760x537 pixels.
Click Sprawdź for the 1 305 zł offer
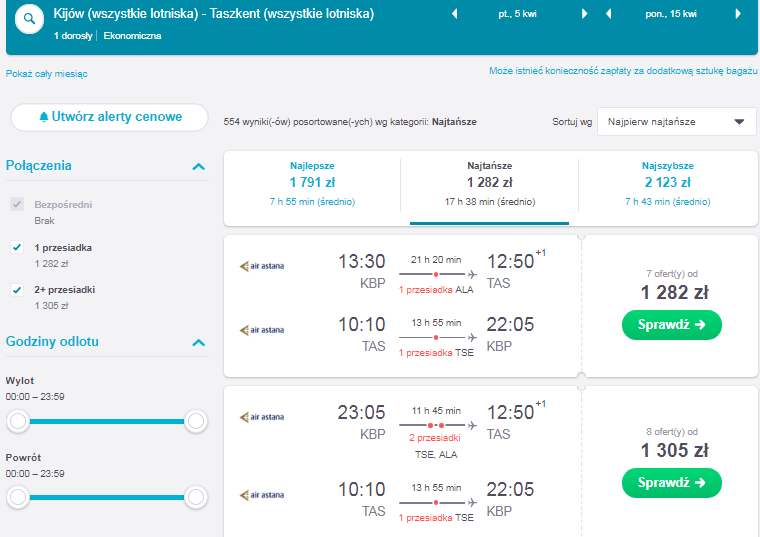click(671, 483)
